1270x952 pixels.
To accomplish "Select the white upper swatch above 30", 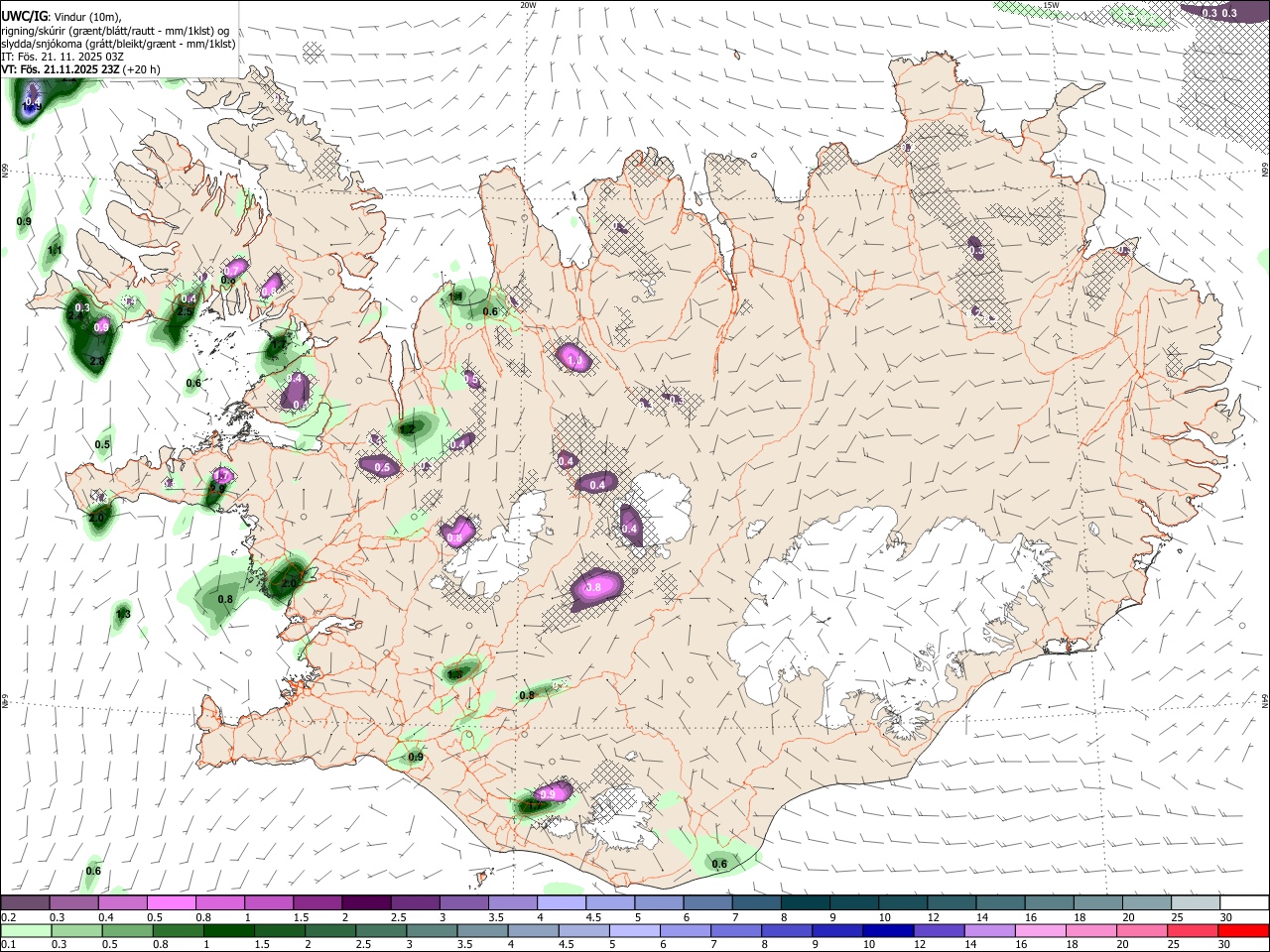I will (1245, 902).
